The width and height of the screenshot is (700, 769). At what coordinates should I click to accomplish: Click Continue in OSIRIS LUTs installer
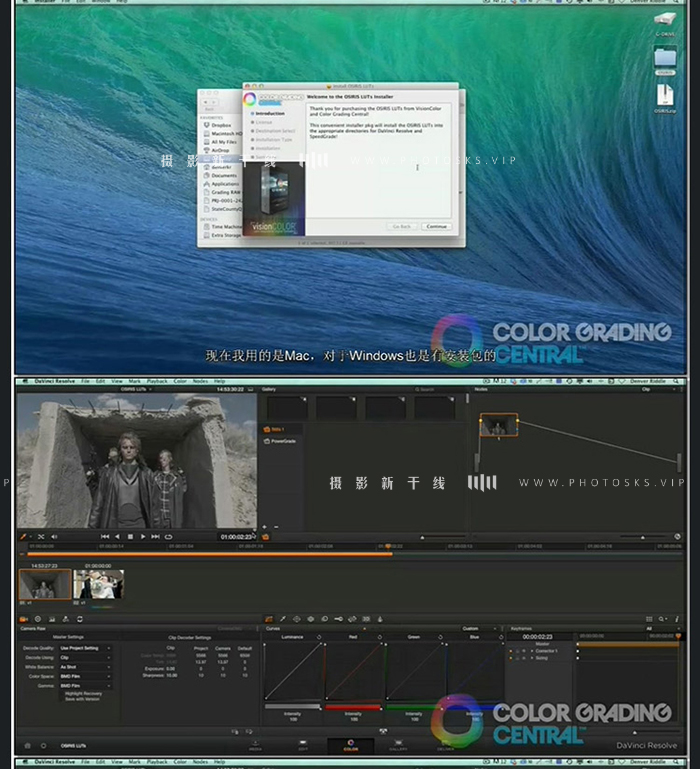click(x=437, y=226)
